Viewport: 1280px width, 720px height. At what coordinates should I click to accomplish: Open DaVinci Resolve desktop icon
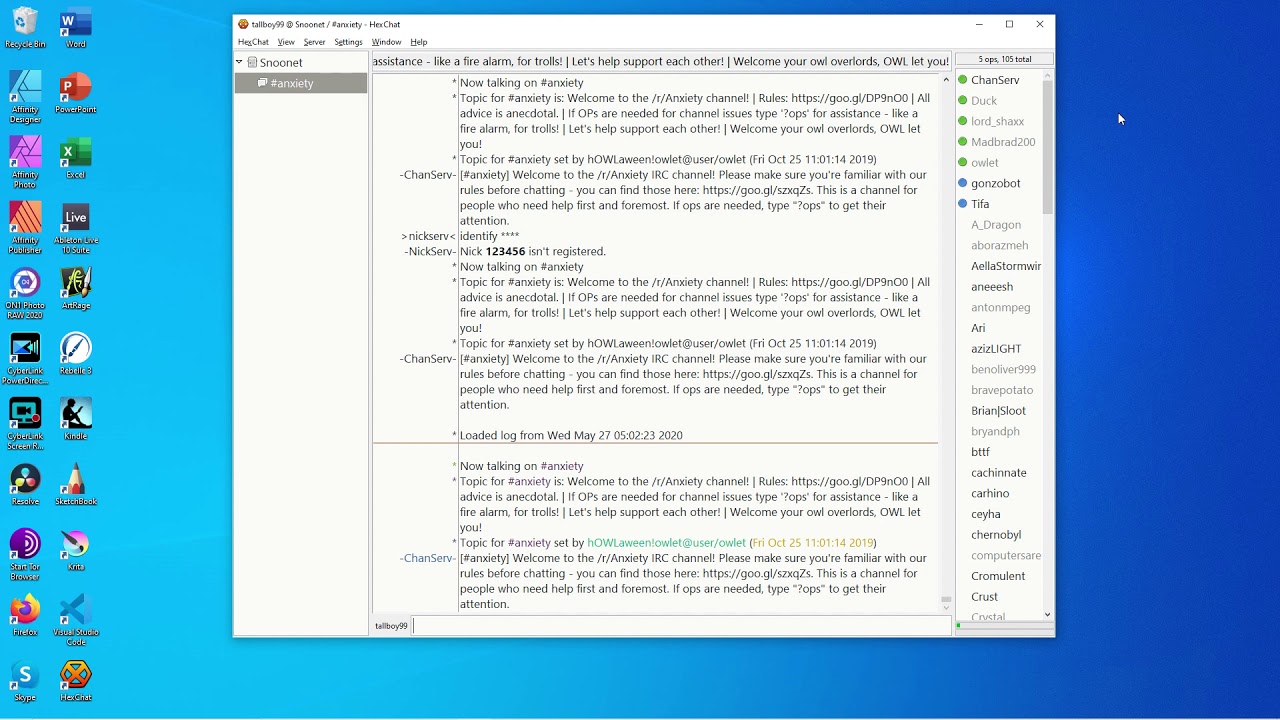point(25,485)
